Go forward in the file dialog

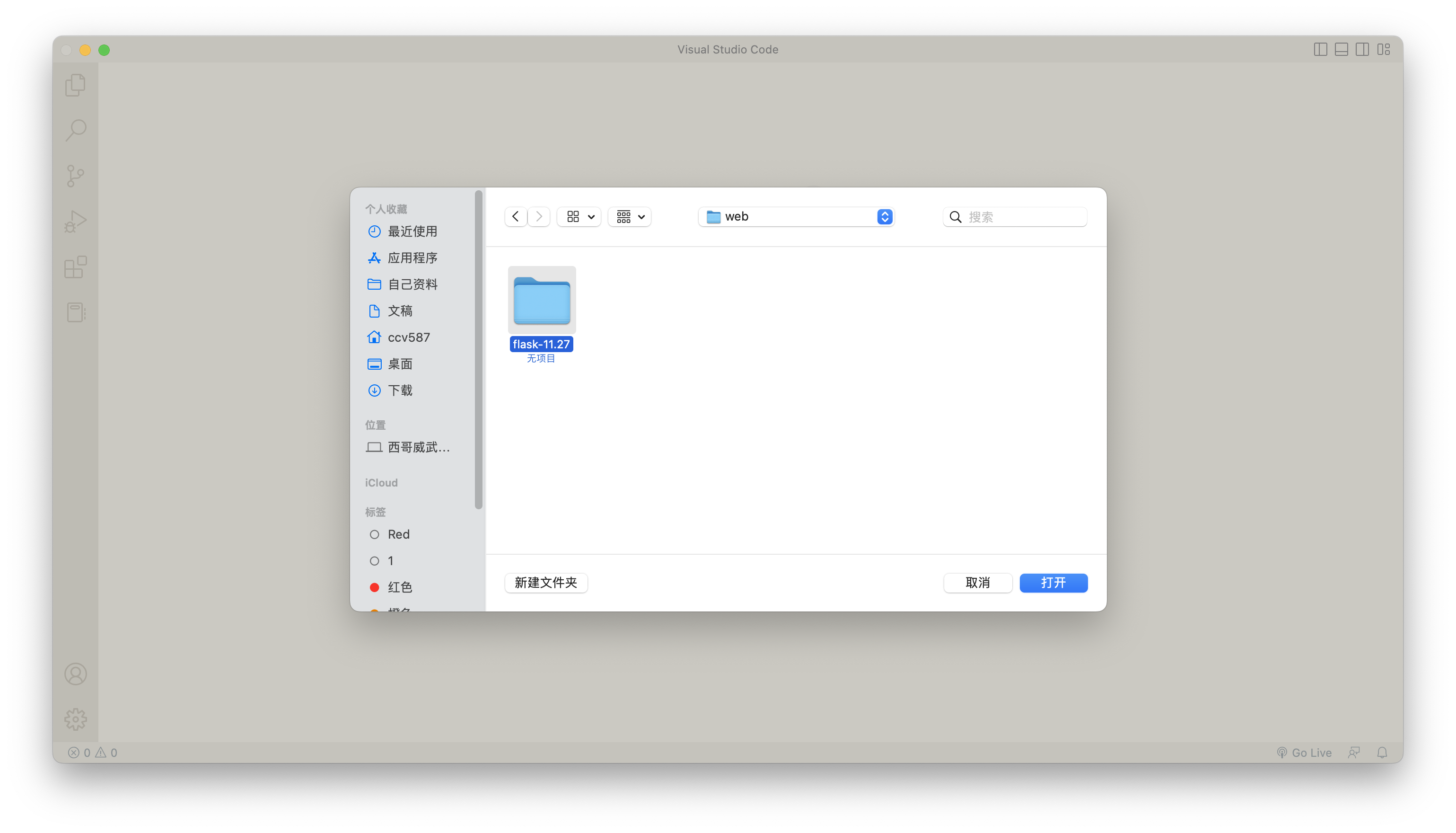(x=538, y=217)
